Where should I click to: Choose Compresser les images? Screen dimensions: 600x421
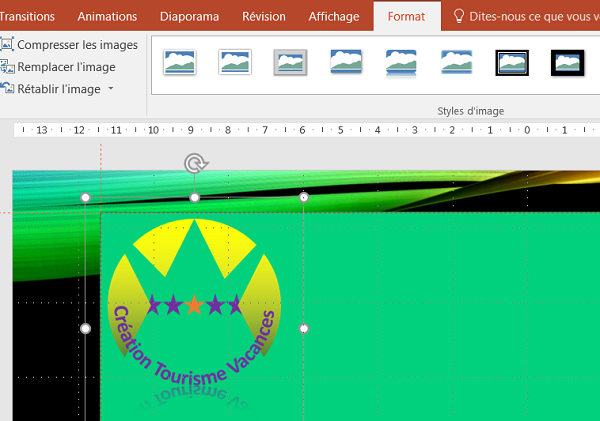[x=77, y=45]
